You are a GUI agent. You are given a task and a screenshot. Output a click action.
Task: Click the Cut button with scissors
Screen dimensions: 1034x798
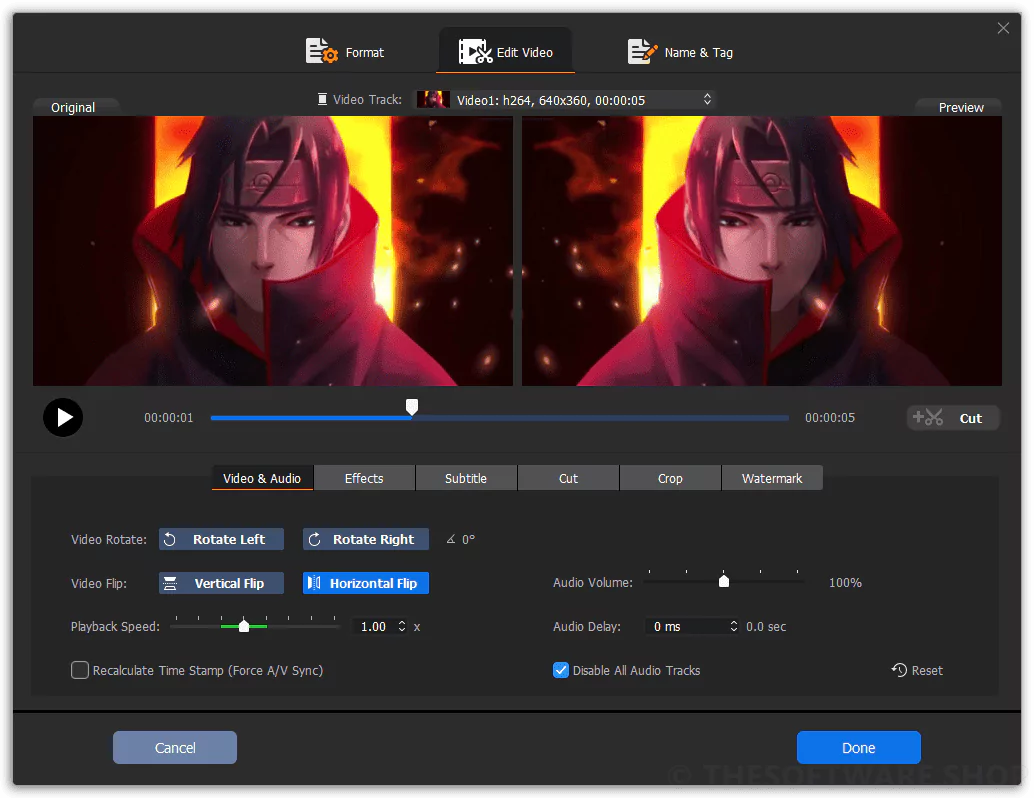pos(952,417)
